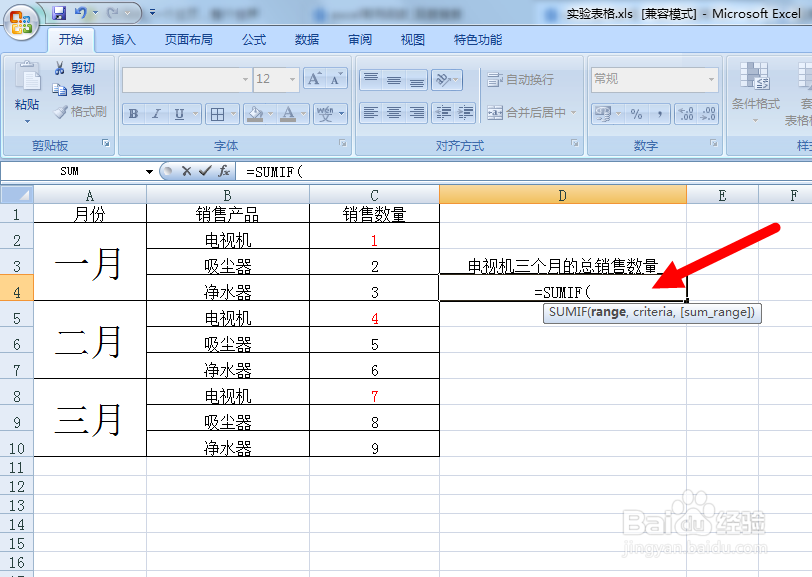This screenshot has height=577, width=812.
Task: Align text left
Action: 371,113
